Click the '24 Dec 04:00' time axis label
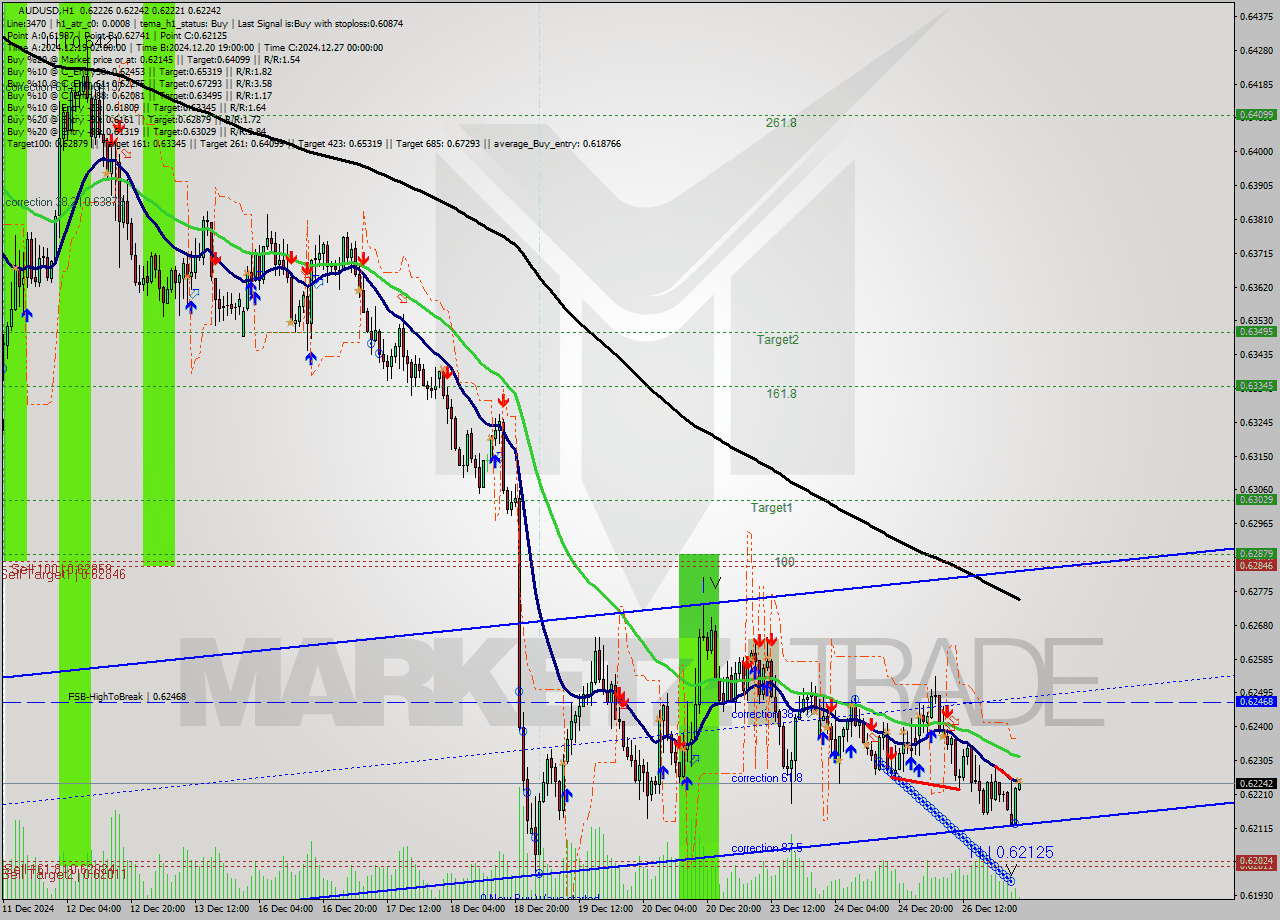This screenshot has height=920, width=1280. click(x=862, y=909)
